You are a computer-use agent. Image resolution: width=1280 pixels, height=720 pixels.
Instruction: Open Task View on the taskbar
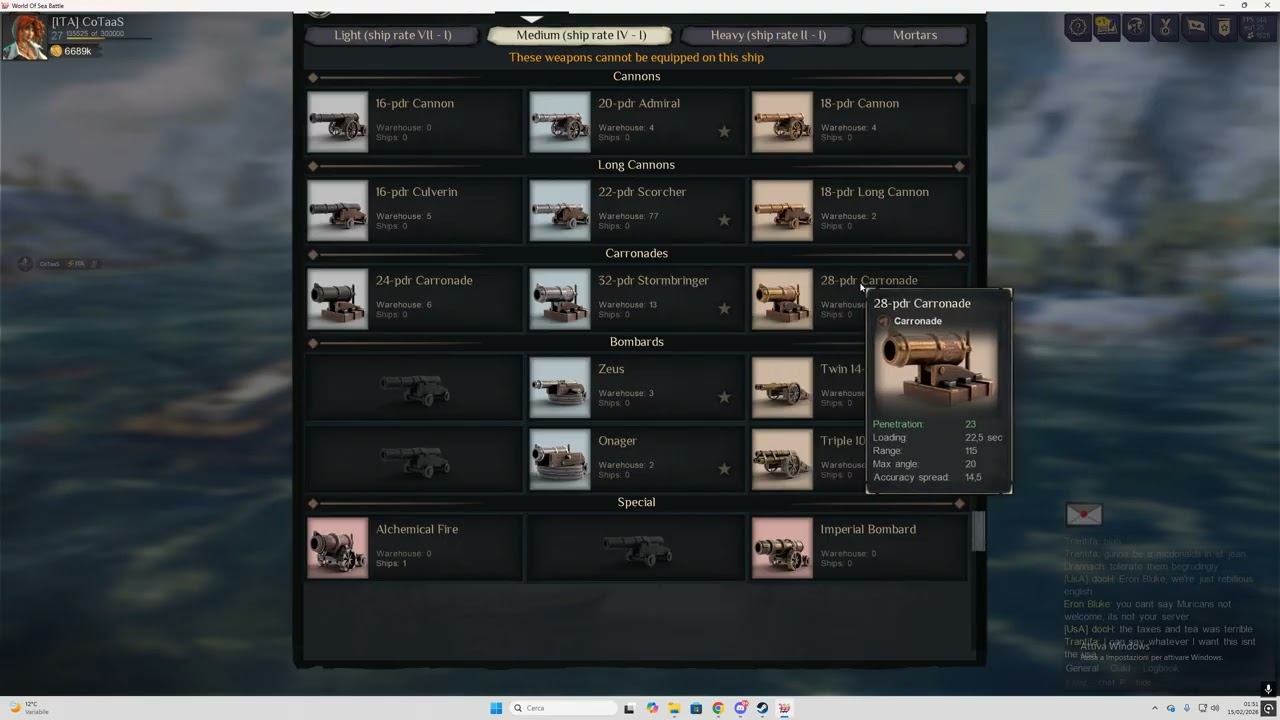tap(629, 708)
